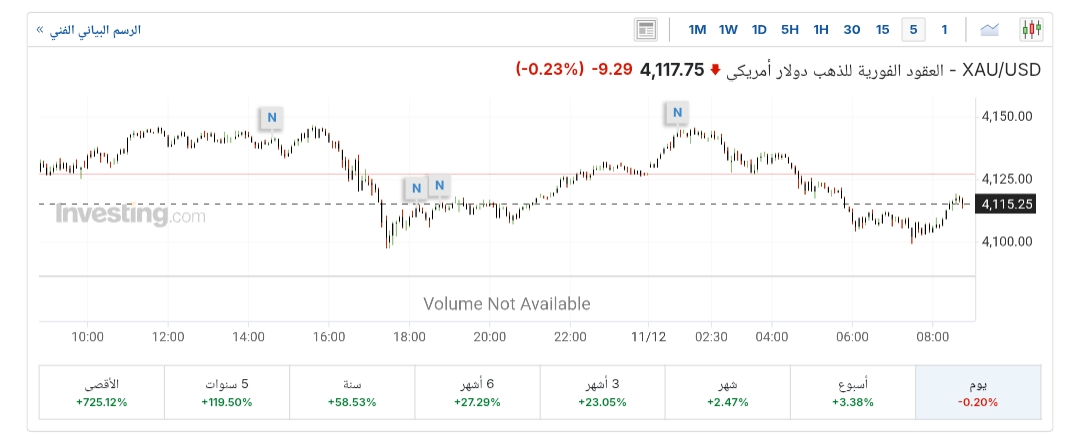
Task: Switch to candlestick chart type
Action: 1031,29
